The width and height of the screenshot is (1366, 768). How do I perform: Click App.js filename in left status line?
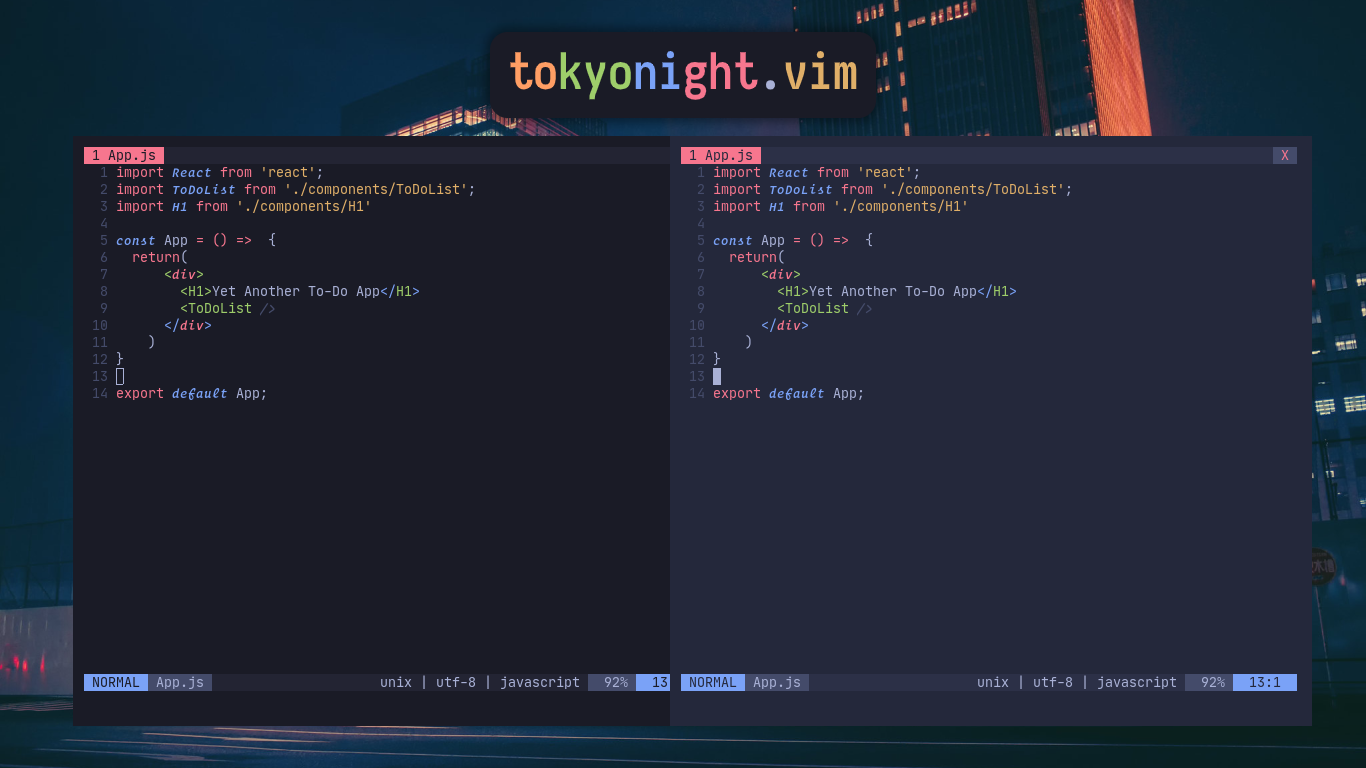tap(180, 682)
